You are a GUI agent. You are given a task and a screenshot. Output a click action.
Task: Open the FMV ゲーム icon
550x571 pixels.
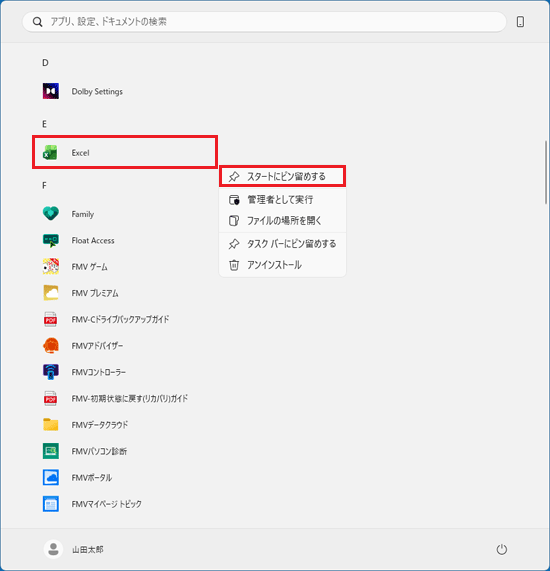[51, 267]
